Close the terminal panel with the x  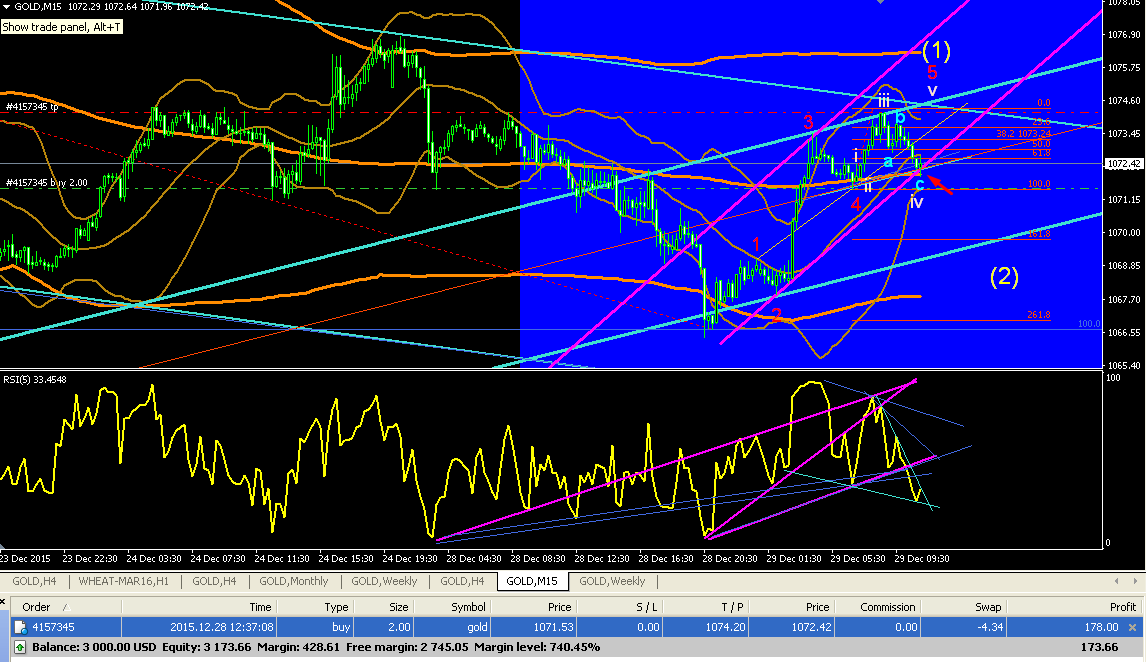pos(2,603)
